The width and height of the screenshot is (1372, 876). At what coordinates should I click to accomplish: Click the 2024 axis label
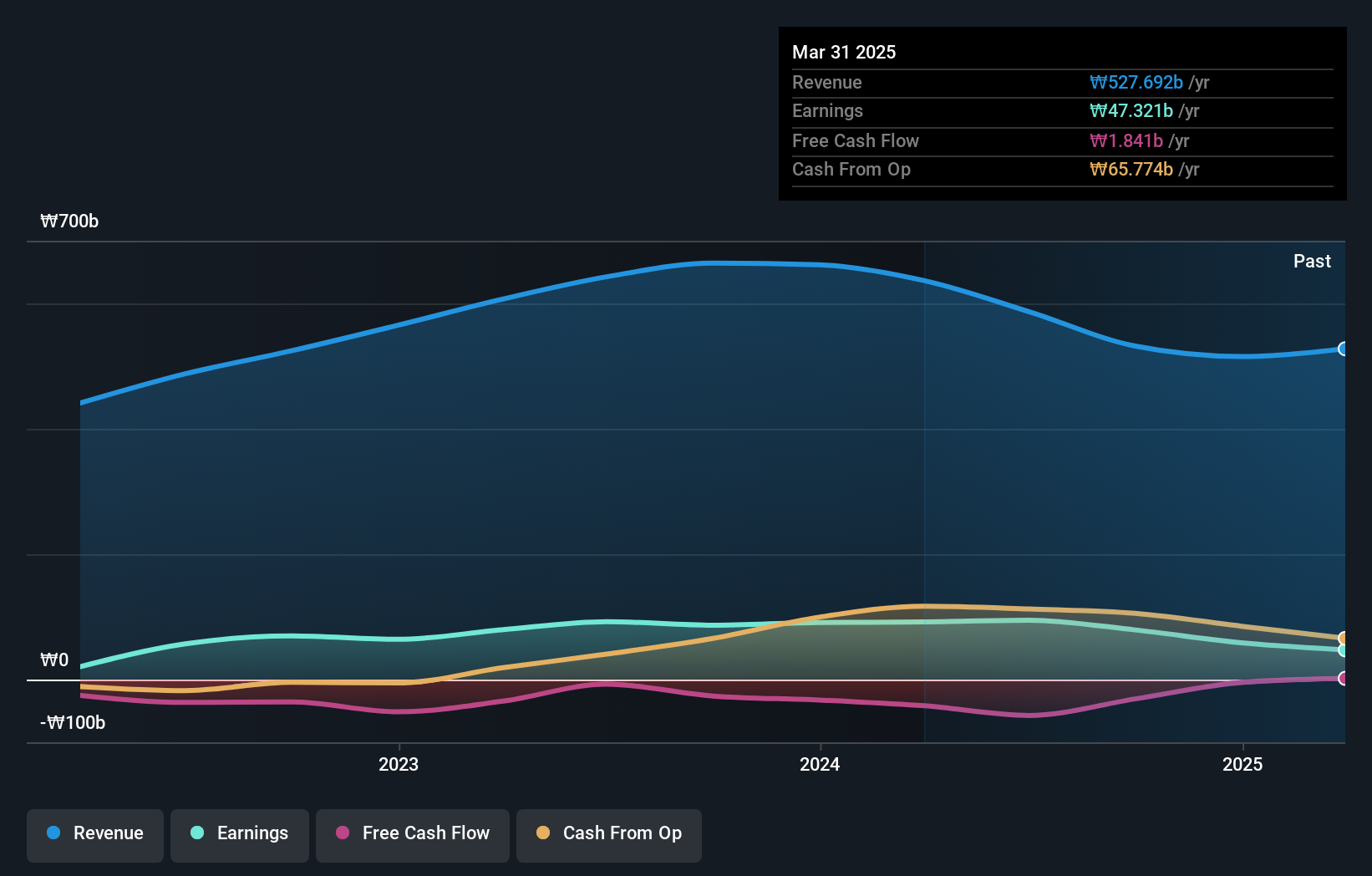click(820, 763)
